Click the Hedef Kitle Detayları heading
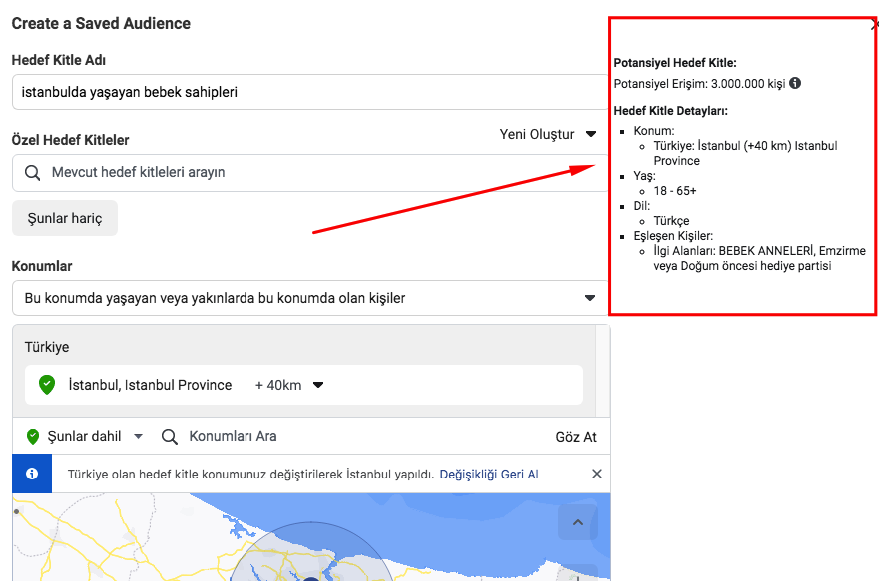The width and height of the screenshot is (879, 581). (x=670, y=110)
